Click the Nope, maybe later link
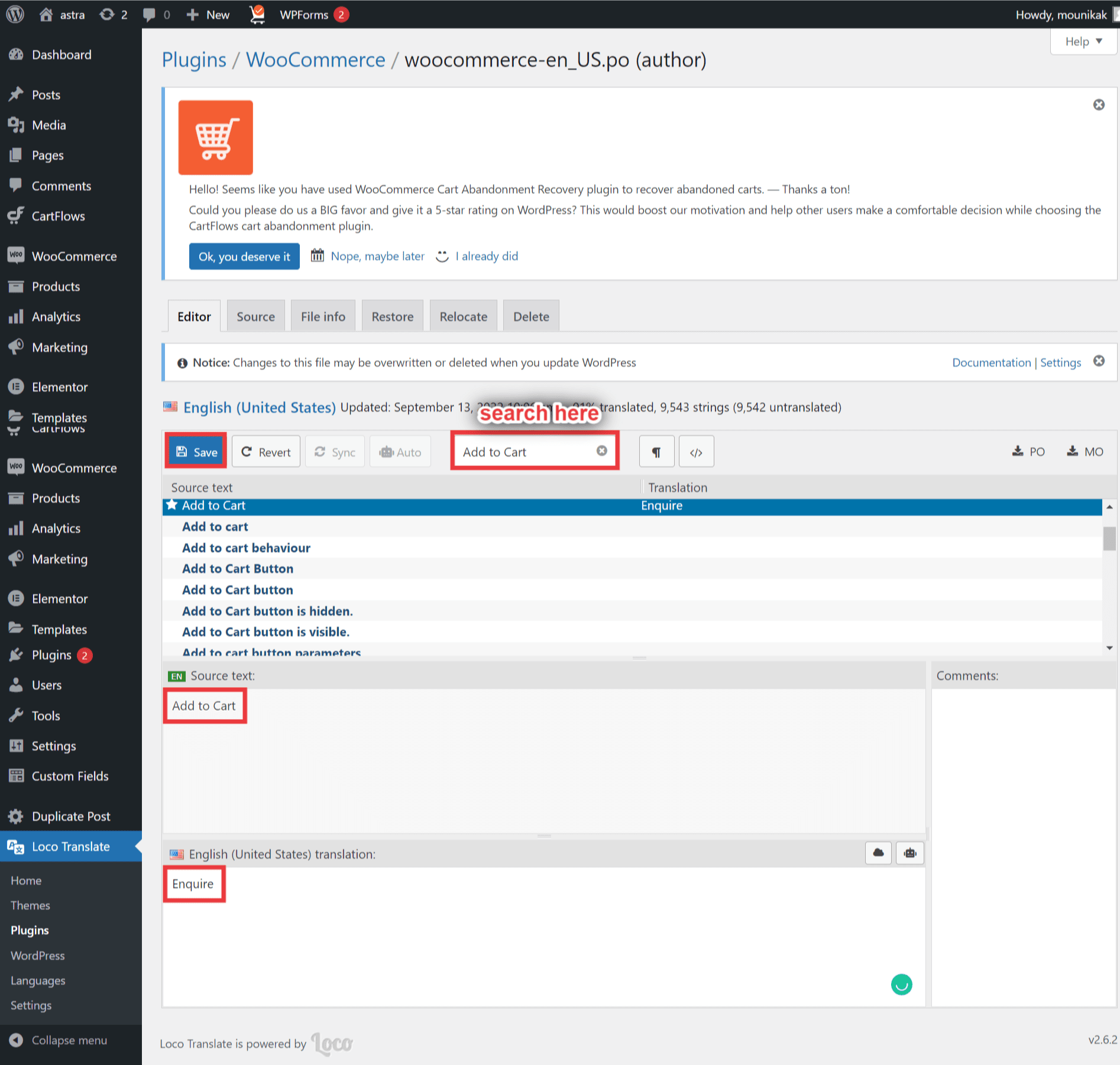 click(377, 256)
